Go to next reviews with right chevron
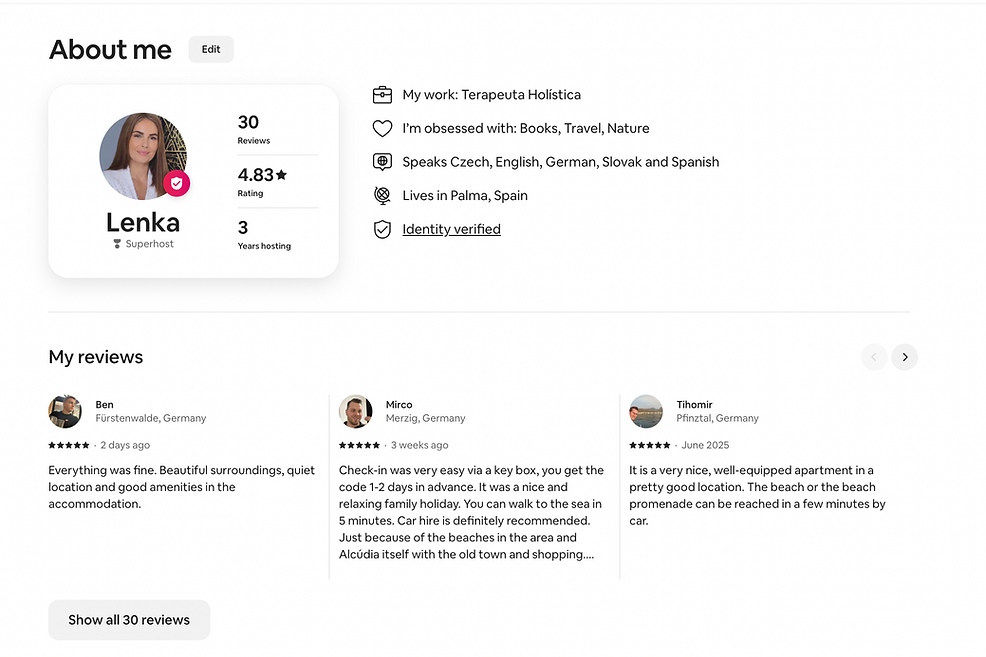The image size is (986, 657). tap(904, 357)
